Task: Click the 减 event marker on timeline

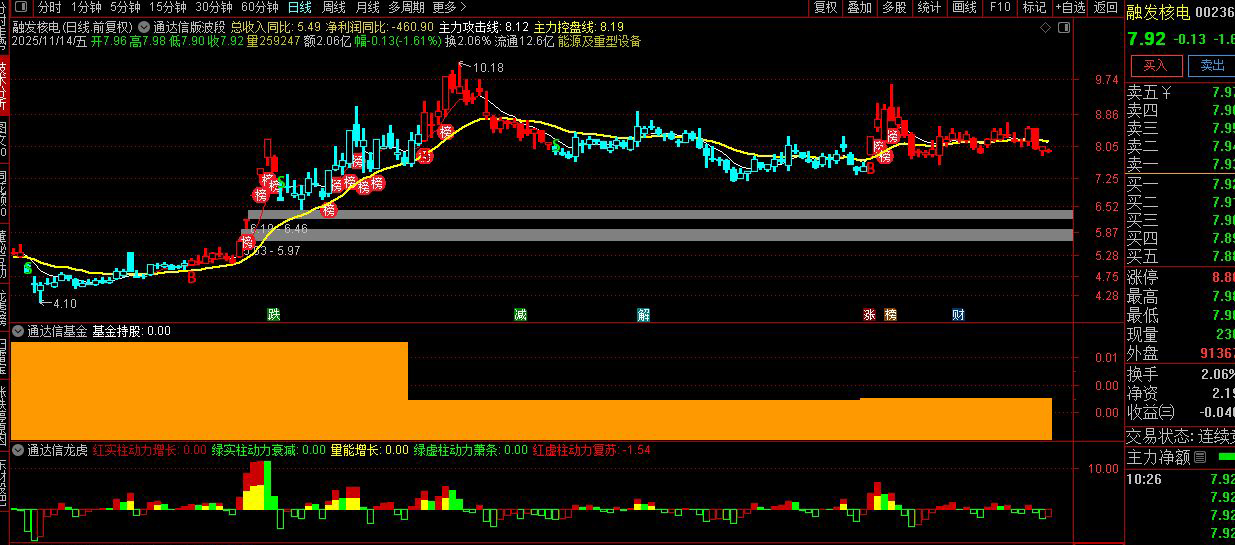Action: tap(520, 315)
